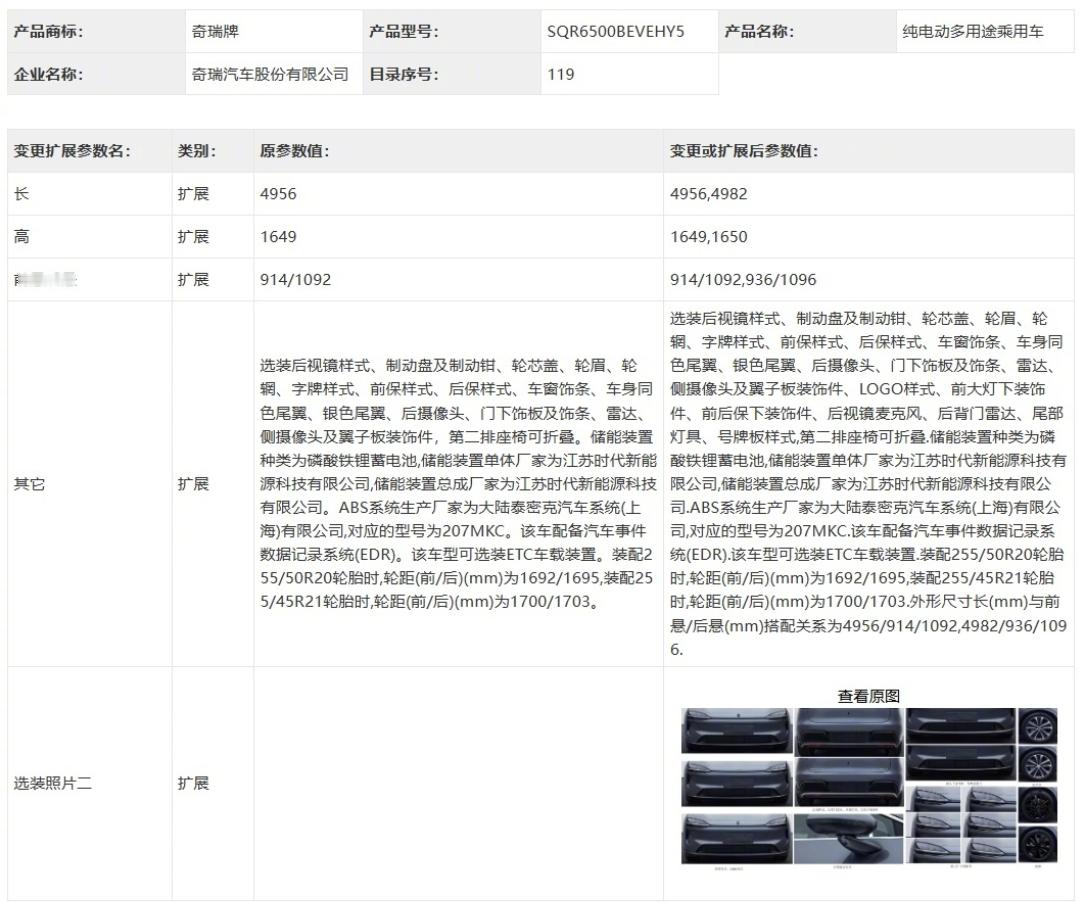1082x909 pixels.
Task: Click the 类别 column header
Action: pos(197,150)
